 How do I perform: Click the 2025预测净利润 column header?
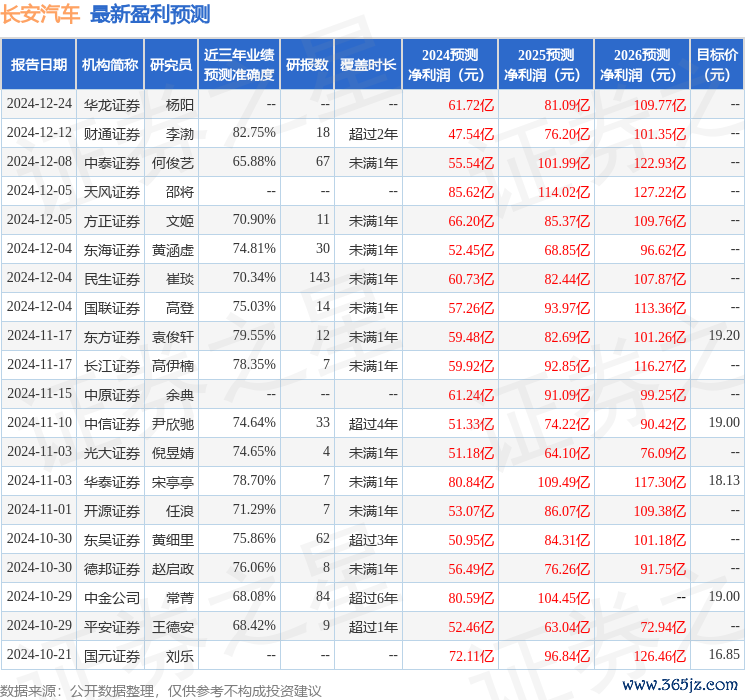pyautogui.click(x=546, y=65)
